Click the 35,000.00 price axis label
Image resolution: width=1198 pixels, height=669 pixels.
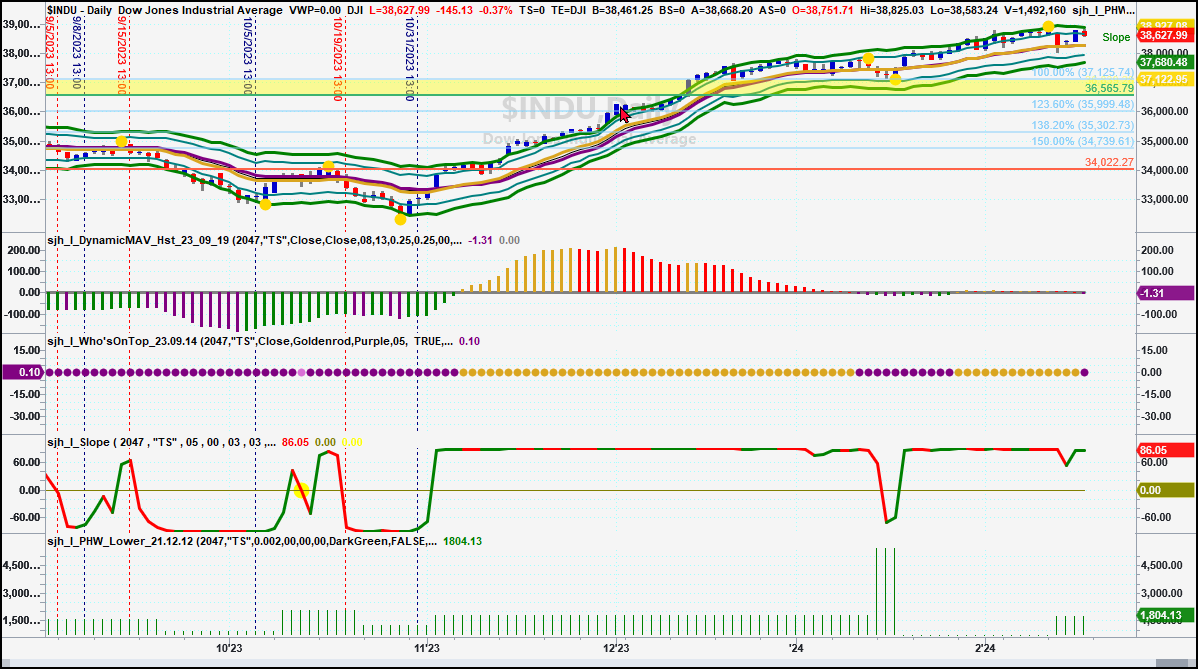[1164, 141]
